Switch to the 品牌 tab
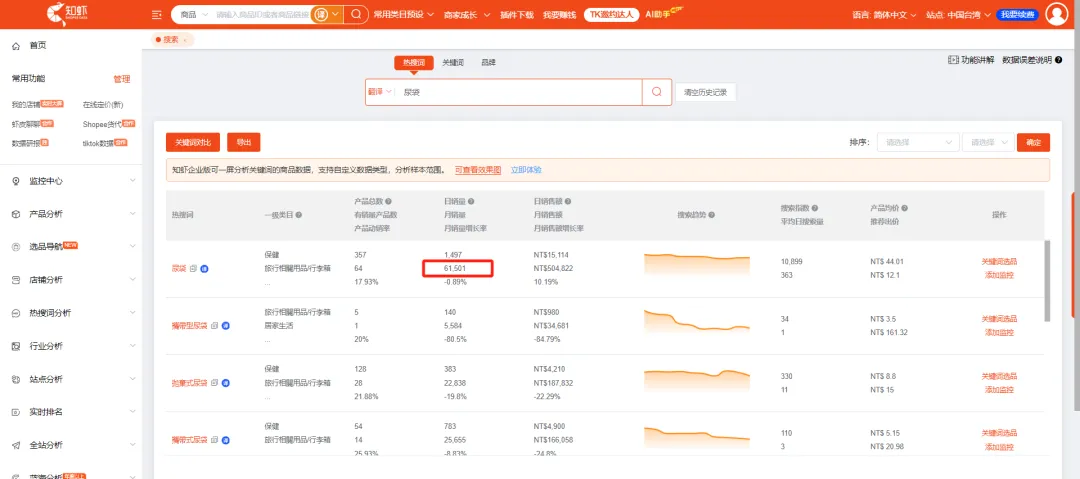 488,62
